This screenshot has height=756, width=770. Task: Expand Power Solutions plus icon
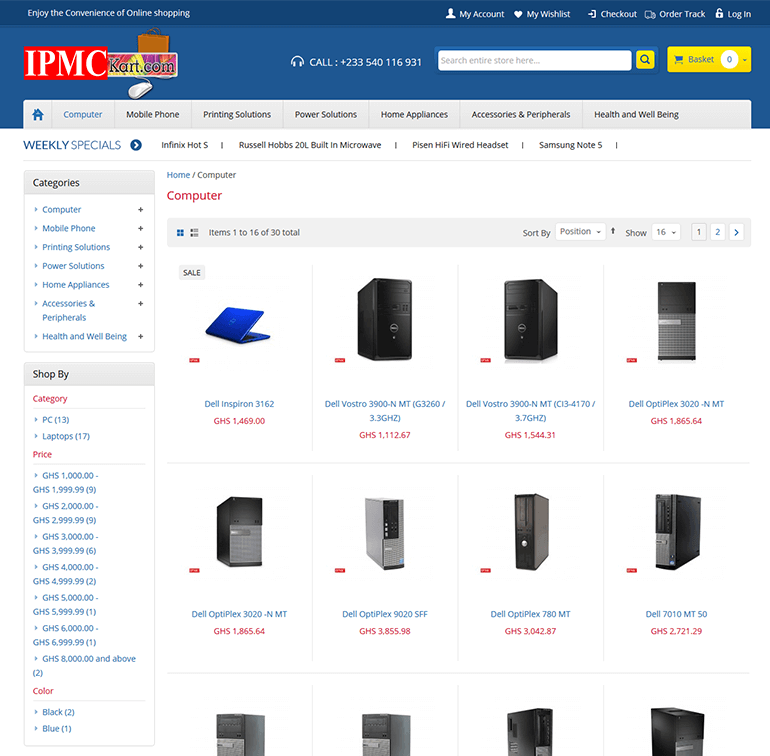point(140,266)
